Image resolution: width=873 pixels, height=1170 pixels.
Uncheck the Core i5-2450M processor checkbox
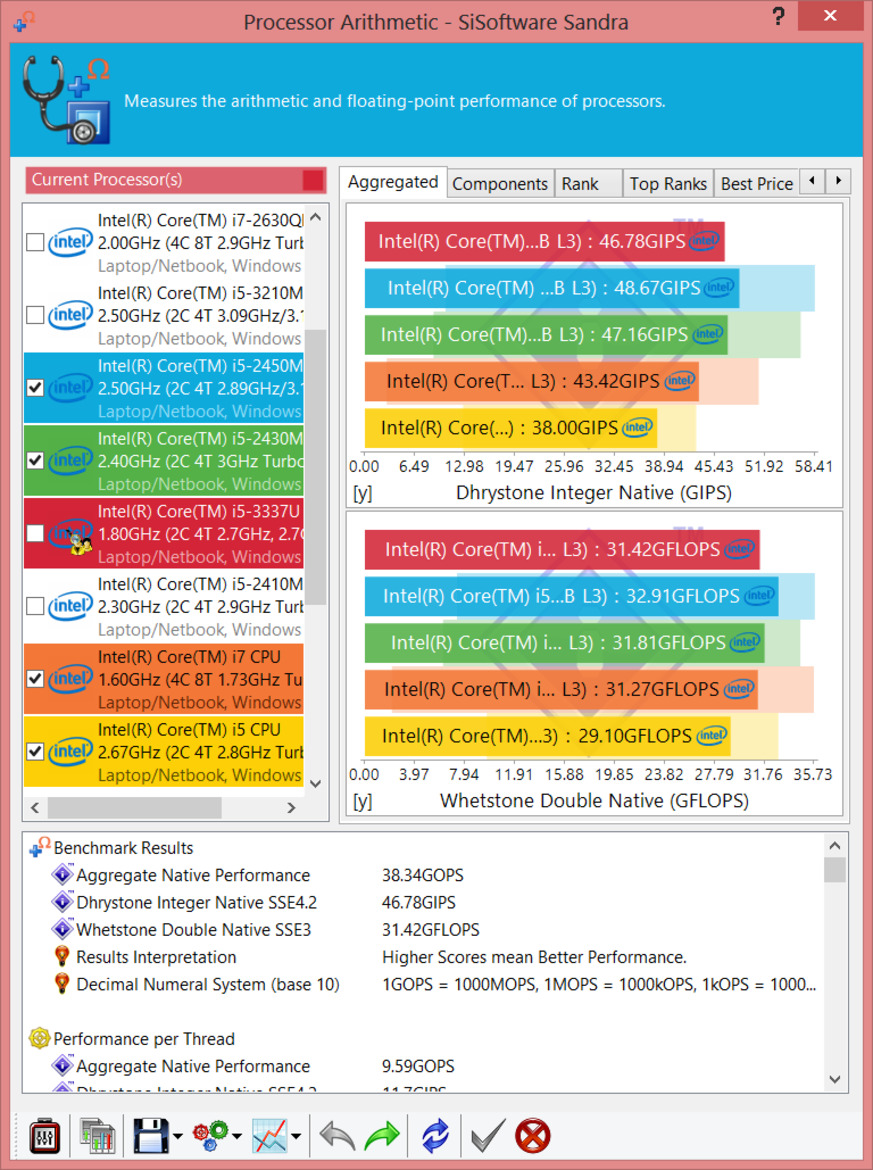35,387
